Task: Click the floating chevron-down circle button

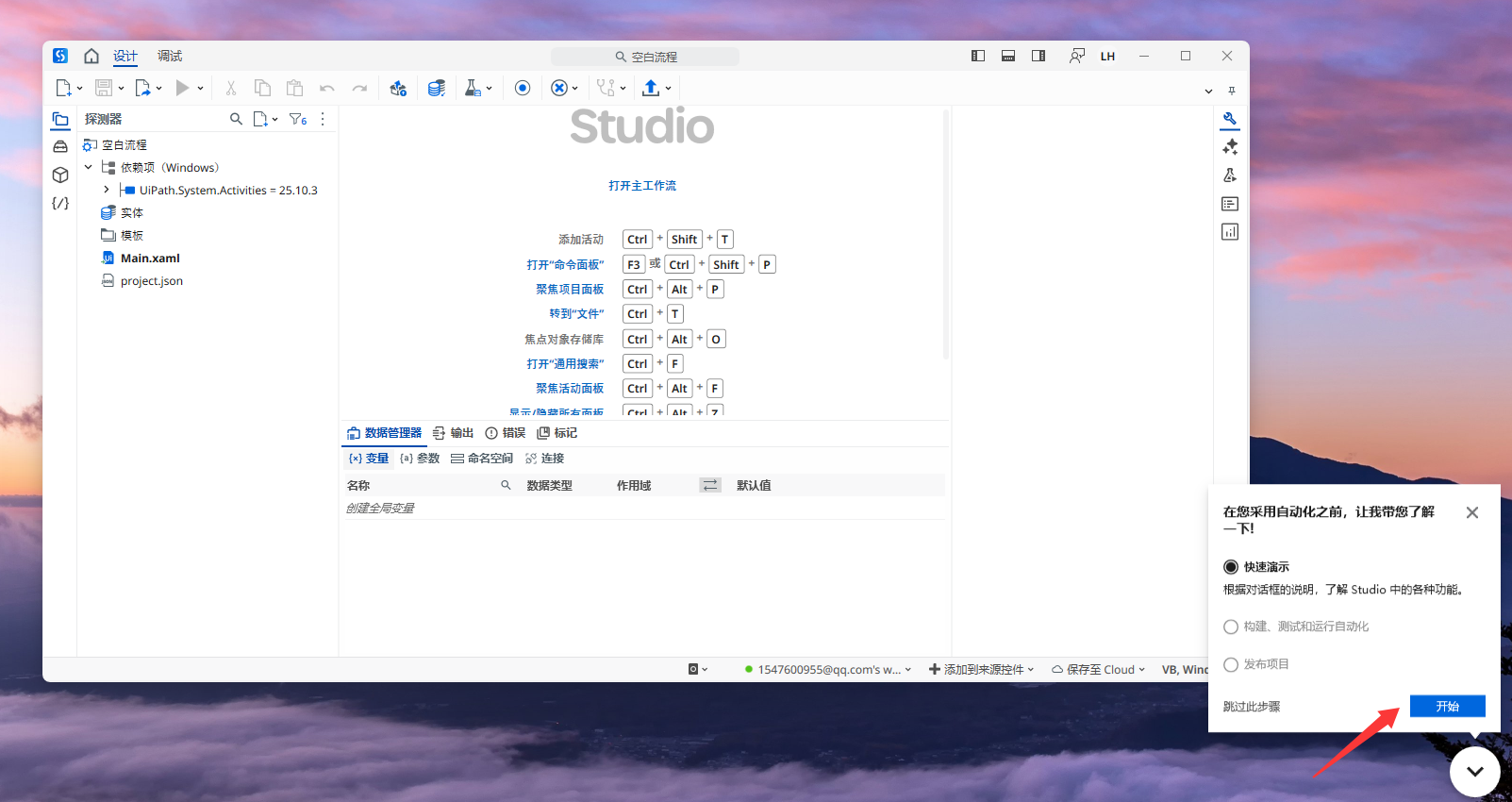Action: 1475,771
